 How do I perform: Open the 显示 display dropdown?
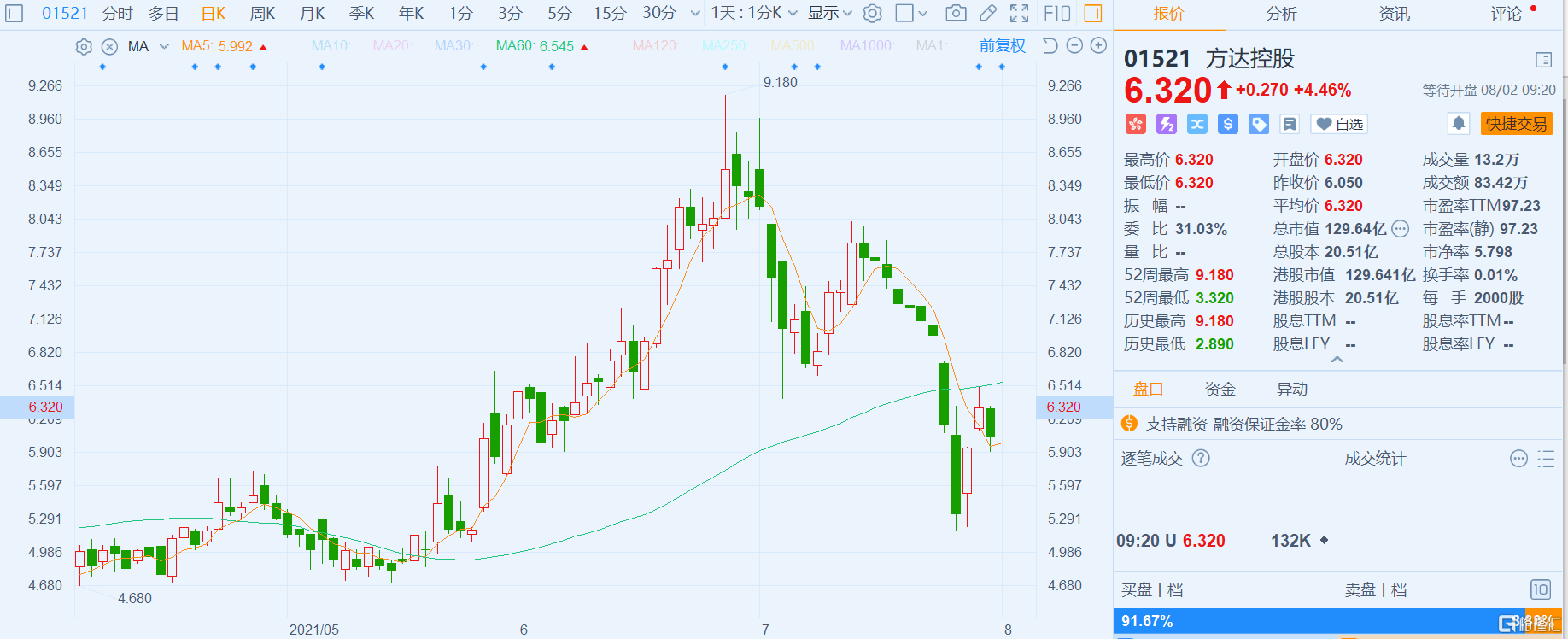point(829,13)
